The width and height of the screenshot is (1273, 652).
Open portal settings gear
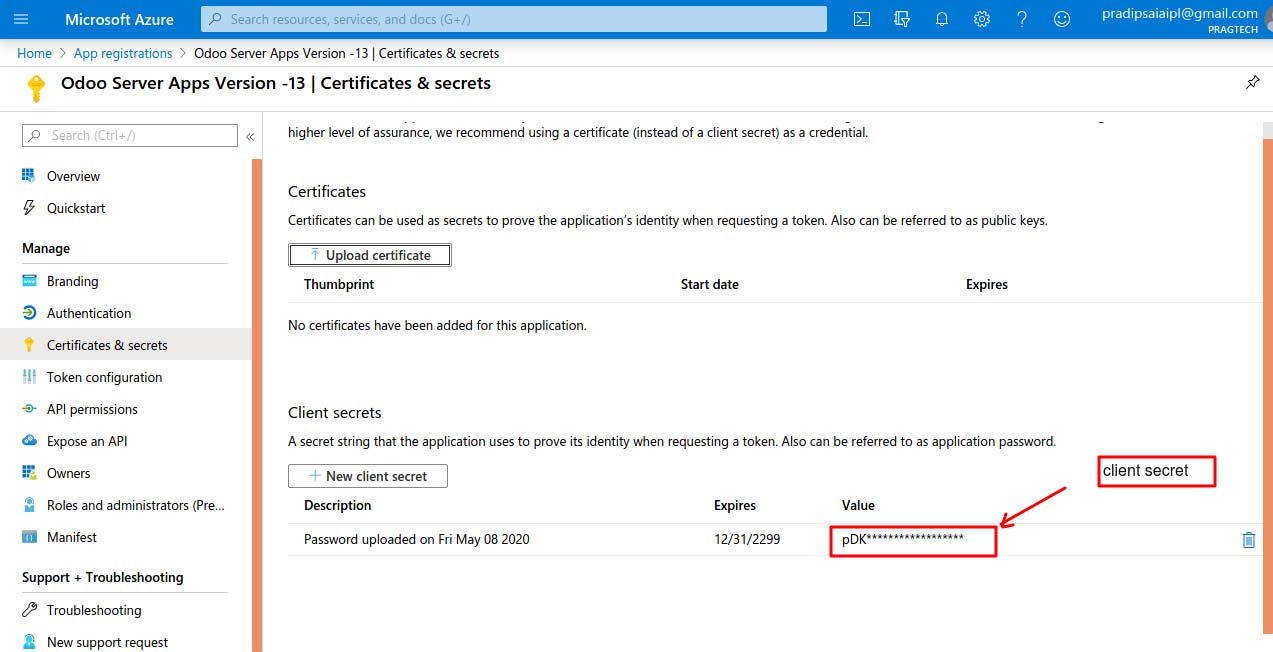[982, 19]
